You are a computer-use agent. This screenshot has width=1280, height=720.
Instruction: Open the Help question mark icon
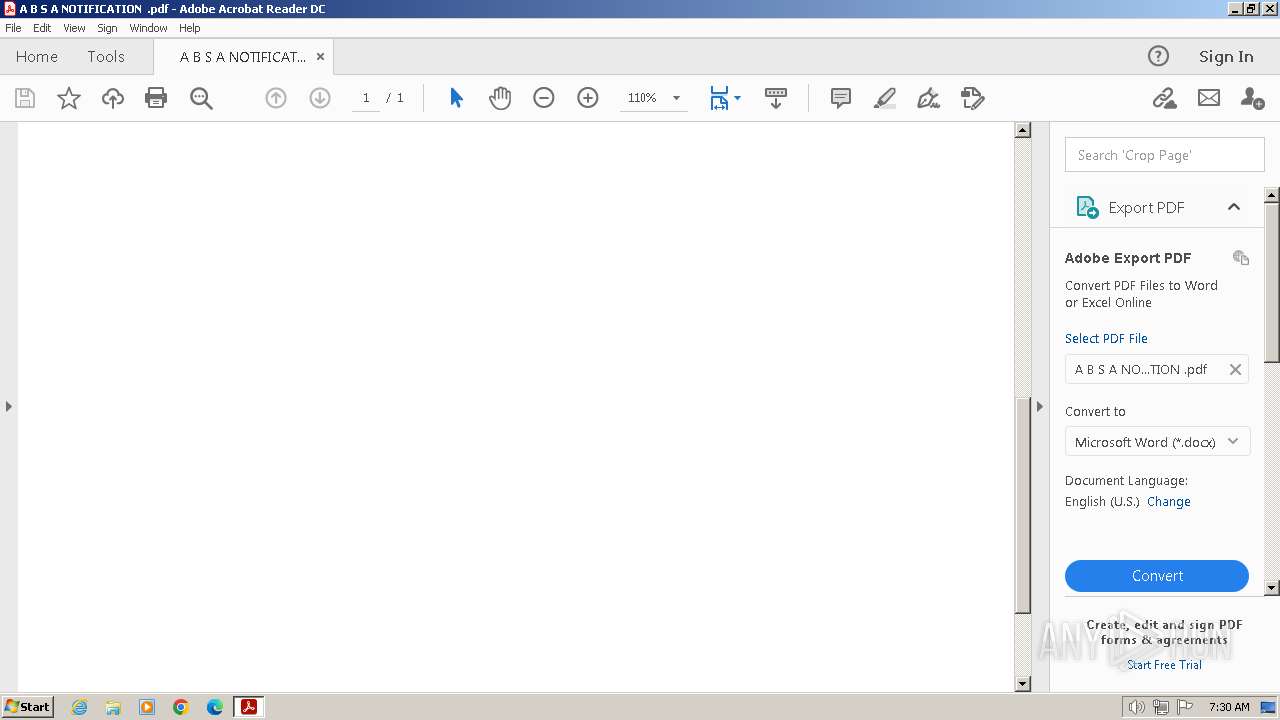click(x=1158, y=56)
